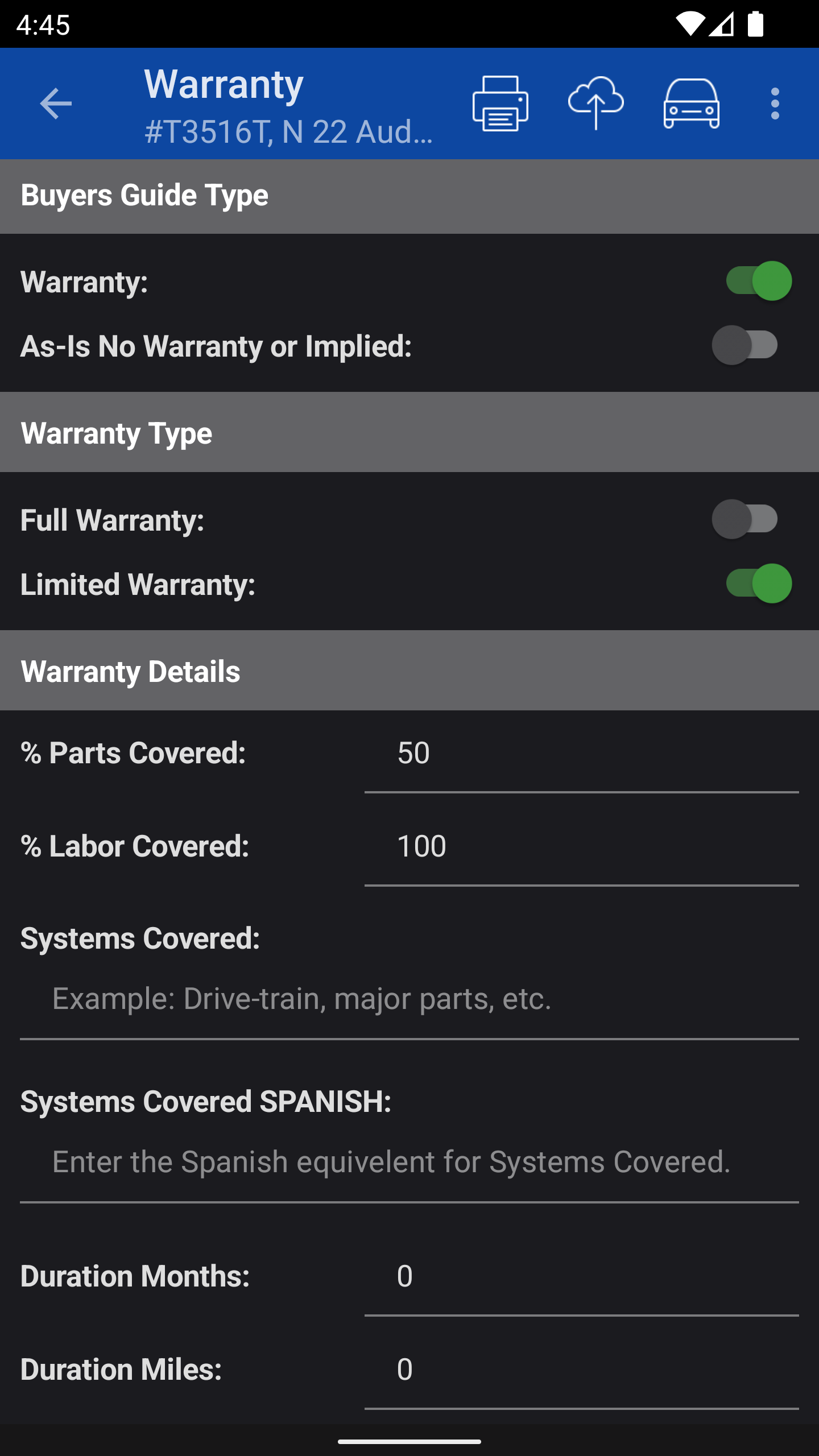Enable As-Is No Warranty or Implied

click(744, 345)
